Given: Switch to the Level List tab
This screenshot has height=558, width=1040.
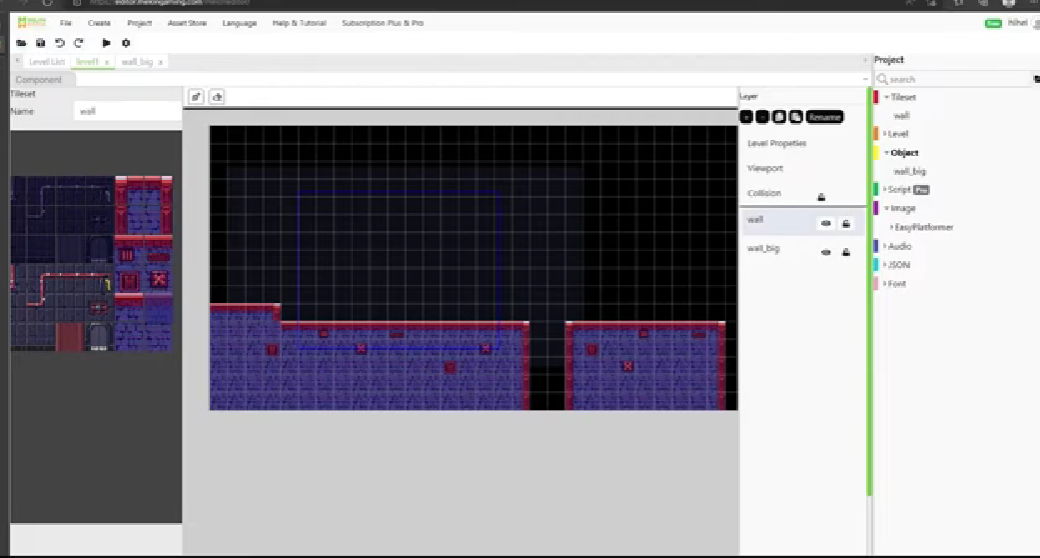Looking at the screenshot, I should point(47,62).
